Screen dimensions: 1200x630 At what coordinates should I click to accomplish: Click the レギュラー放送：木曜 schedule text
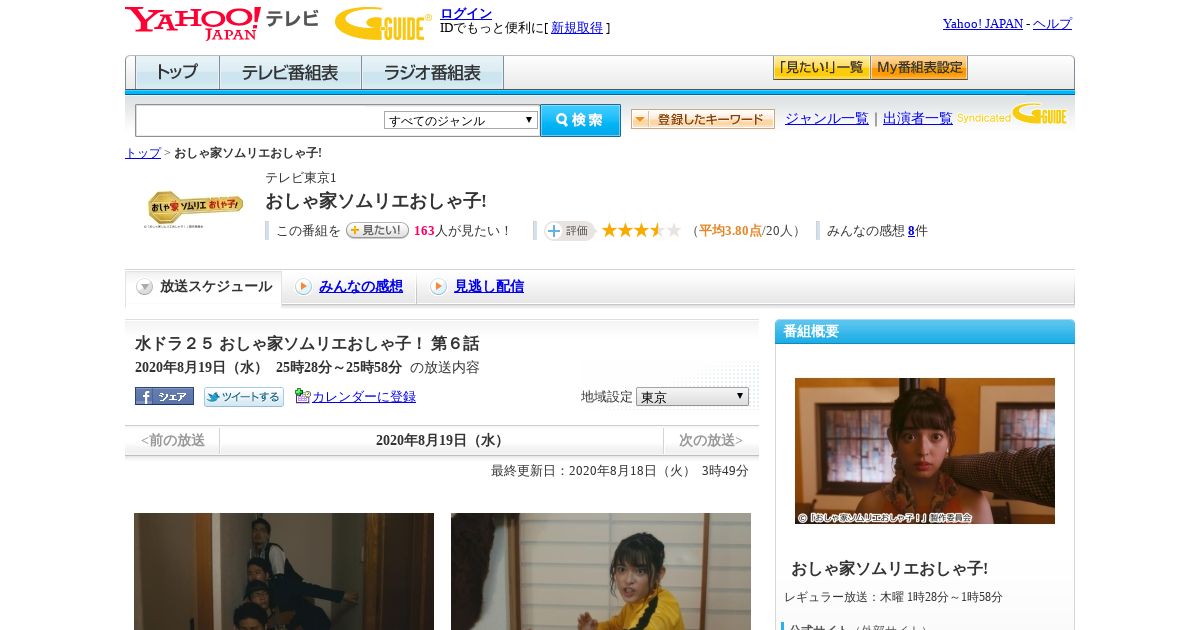click(x=894, y=597)
